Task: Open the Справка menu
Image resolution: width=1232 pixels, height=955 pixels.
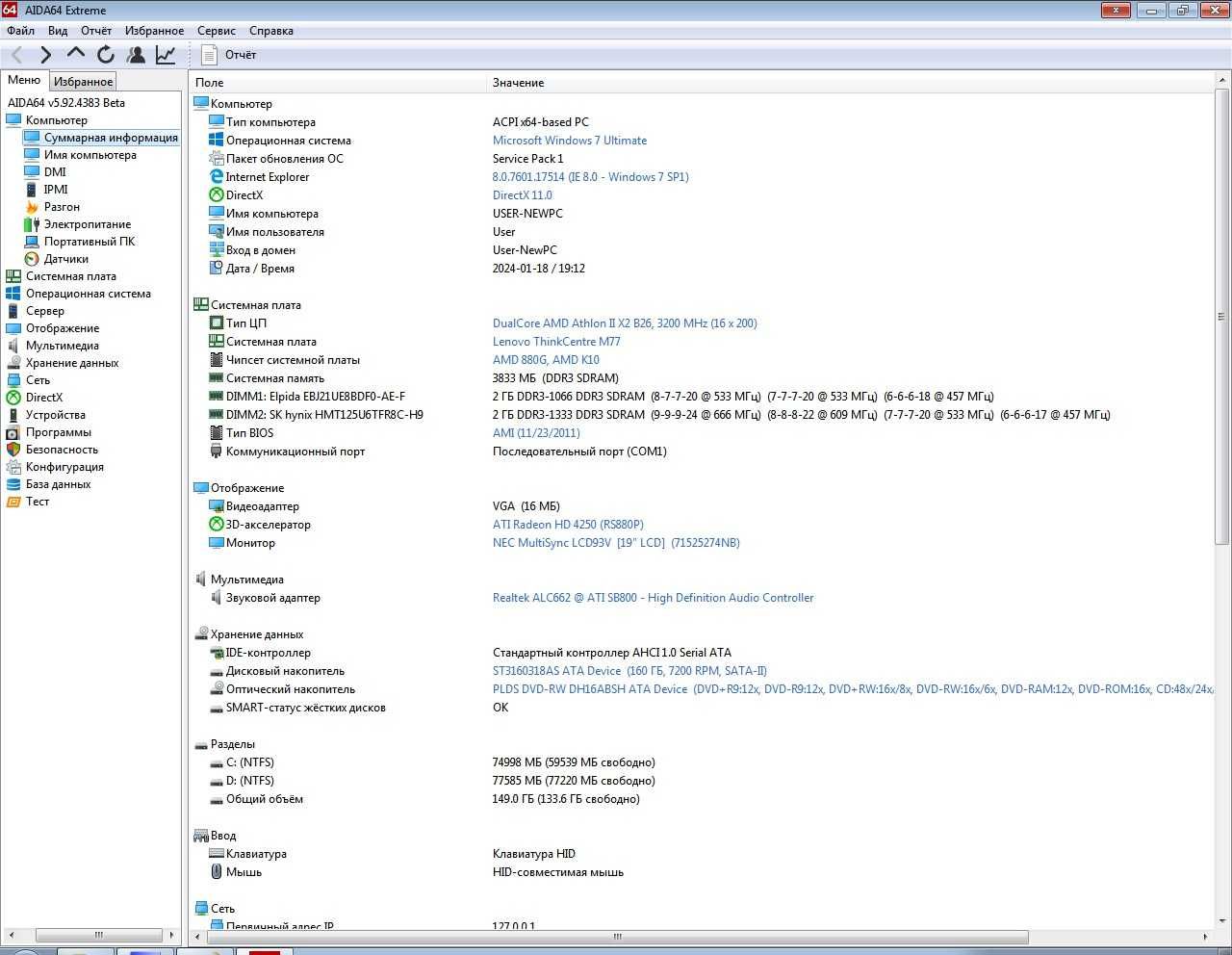Action: tap(271, 31)
